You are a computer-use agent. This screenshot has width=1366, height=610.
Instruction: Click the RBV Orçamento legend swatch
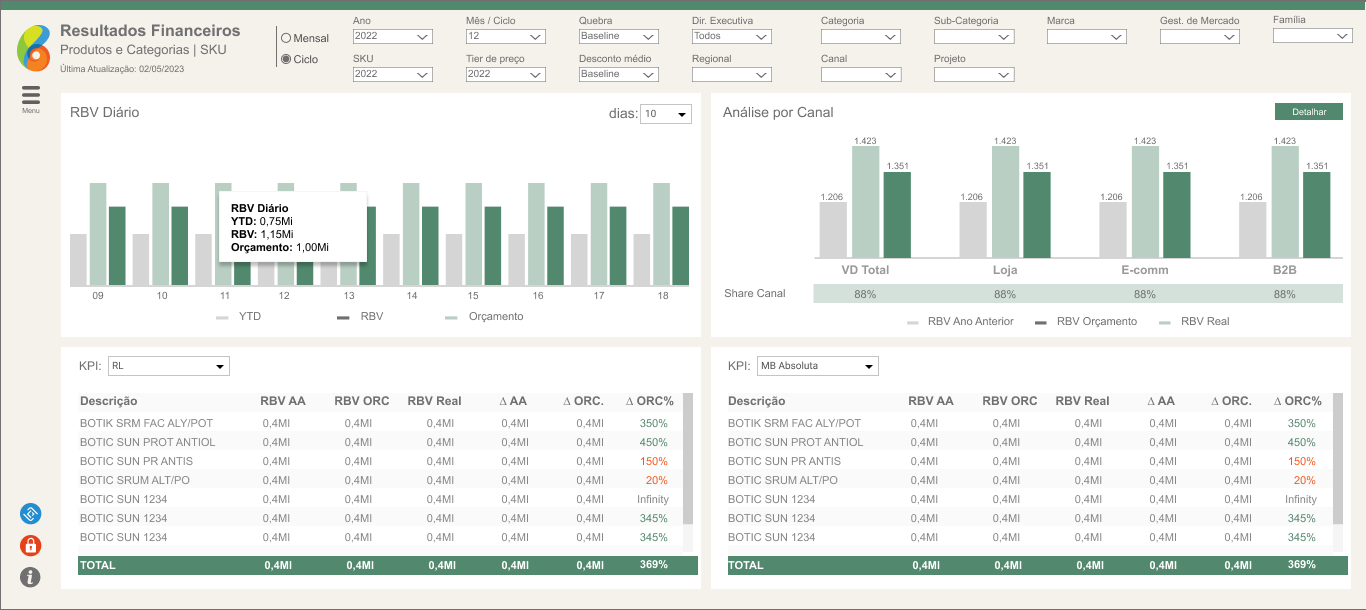[x=1041, y=322]
